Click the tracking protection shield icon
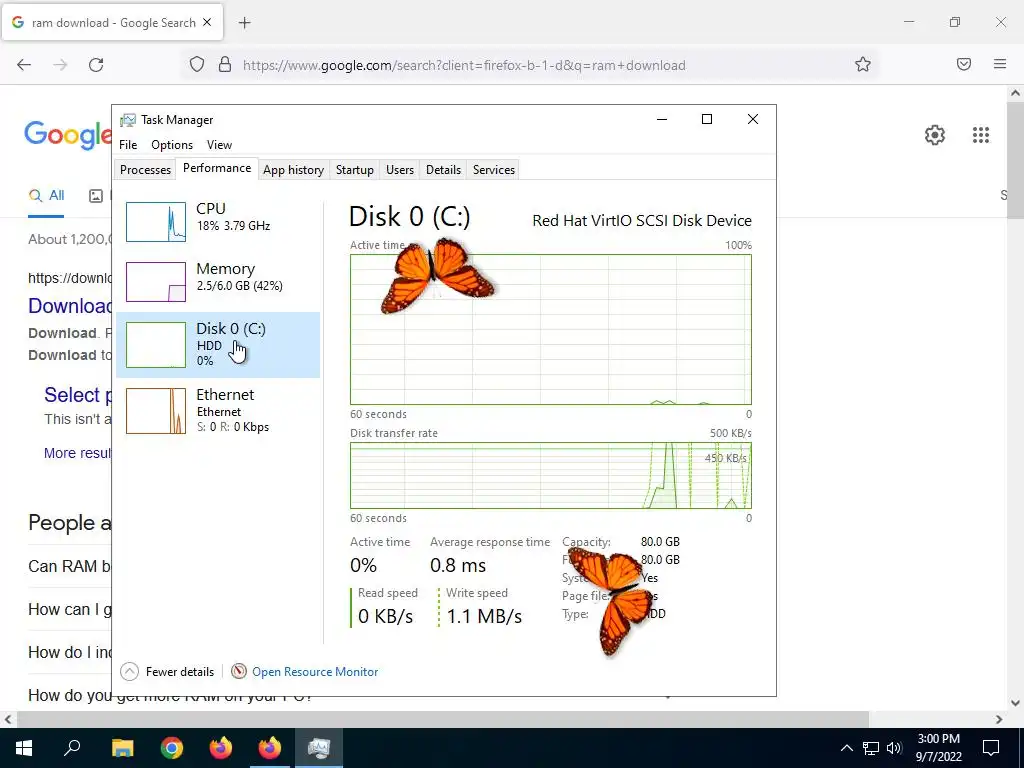 point(197,64)
